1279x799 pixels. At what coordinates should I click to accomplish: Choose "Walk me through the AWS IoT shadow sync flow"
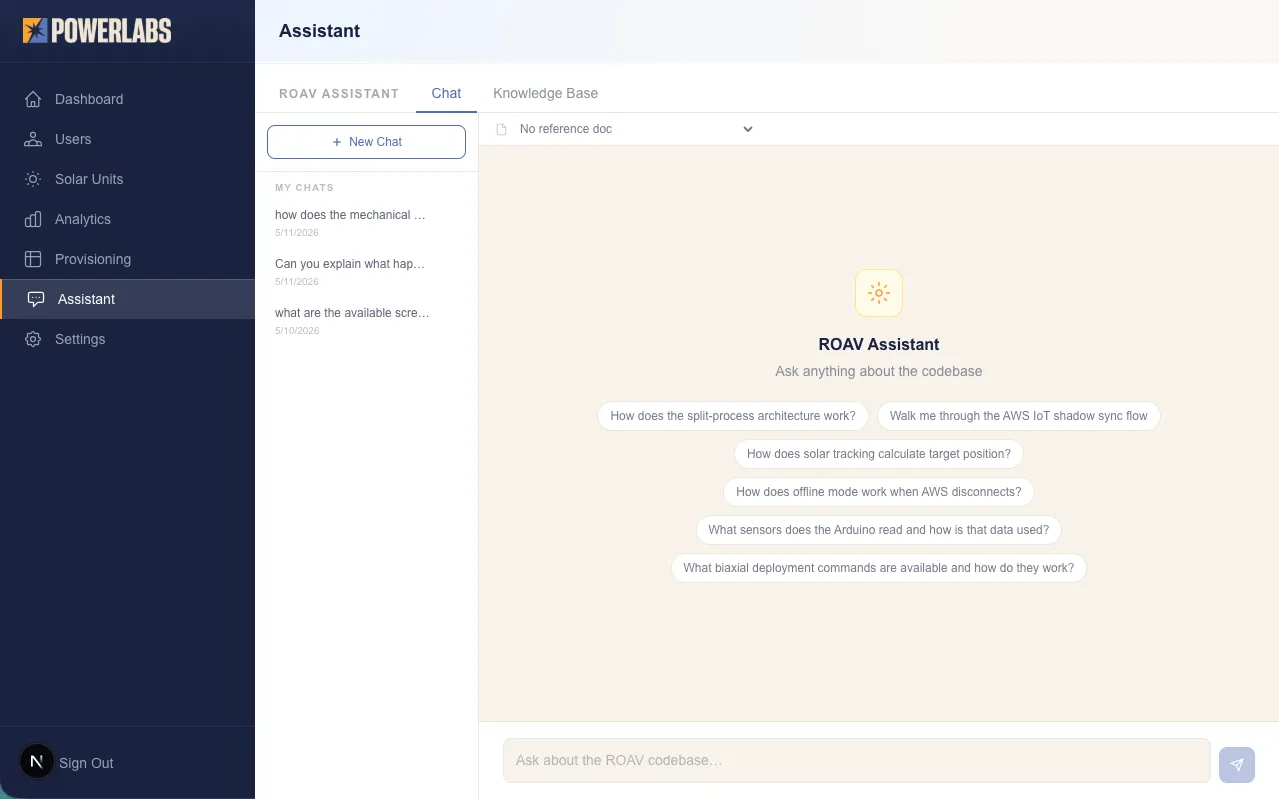(x=1018, y=416)
